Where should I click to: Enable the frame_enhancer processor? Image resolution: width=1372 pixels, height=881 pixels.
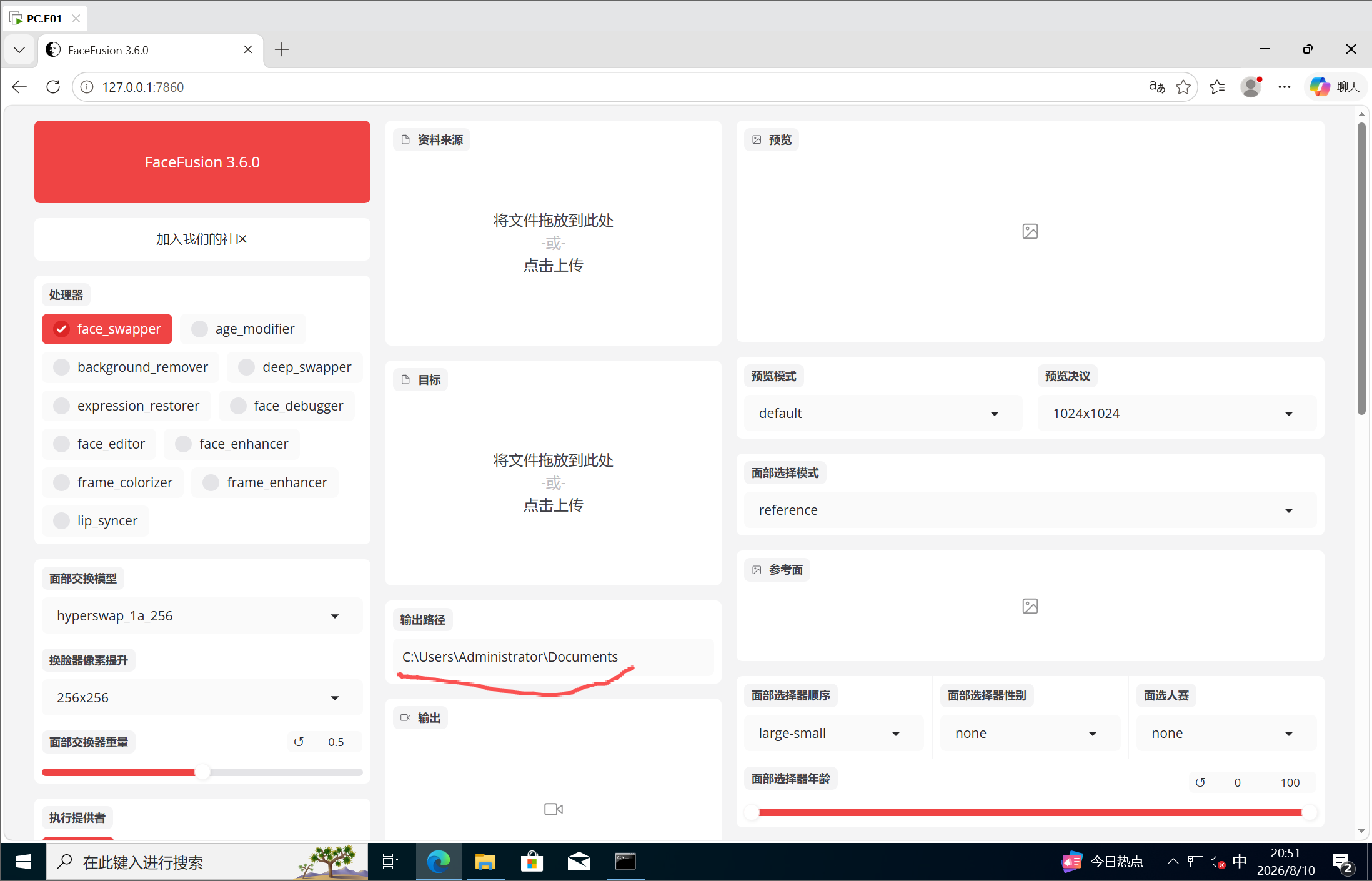(x=265, y=482)
